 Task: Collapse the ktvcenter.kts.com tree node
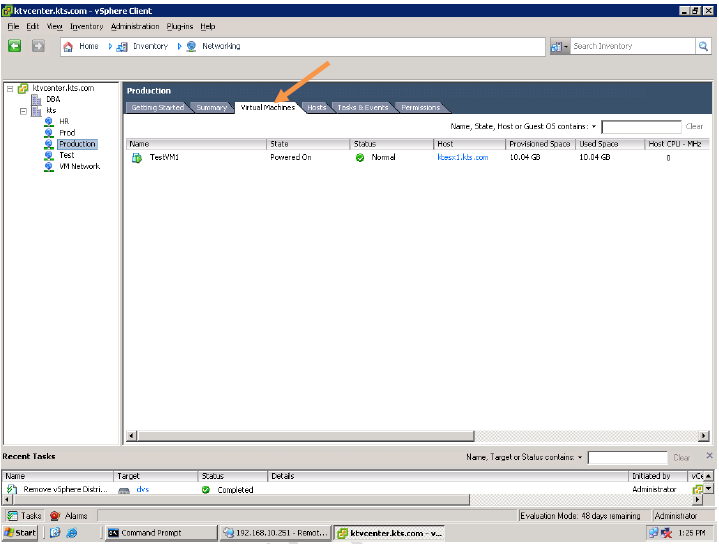click(10, 89)
